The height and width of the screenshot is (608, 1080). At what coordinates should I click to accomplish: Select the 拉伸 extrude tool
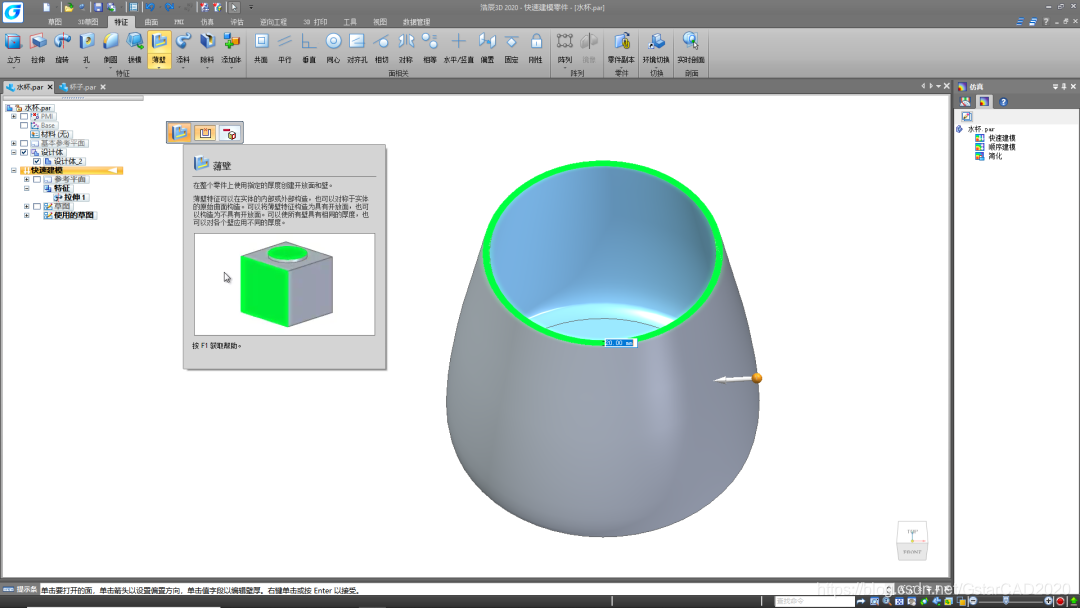point(38,48)
